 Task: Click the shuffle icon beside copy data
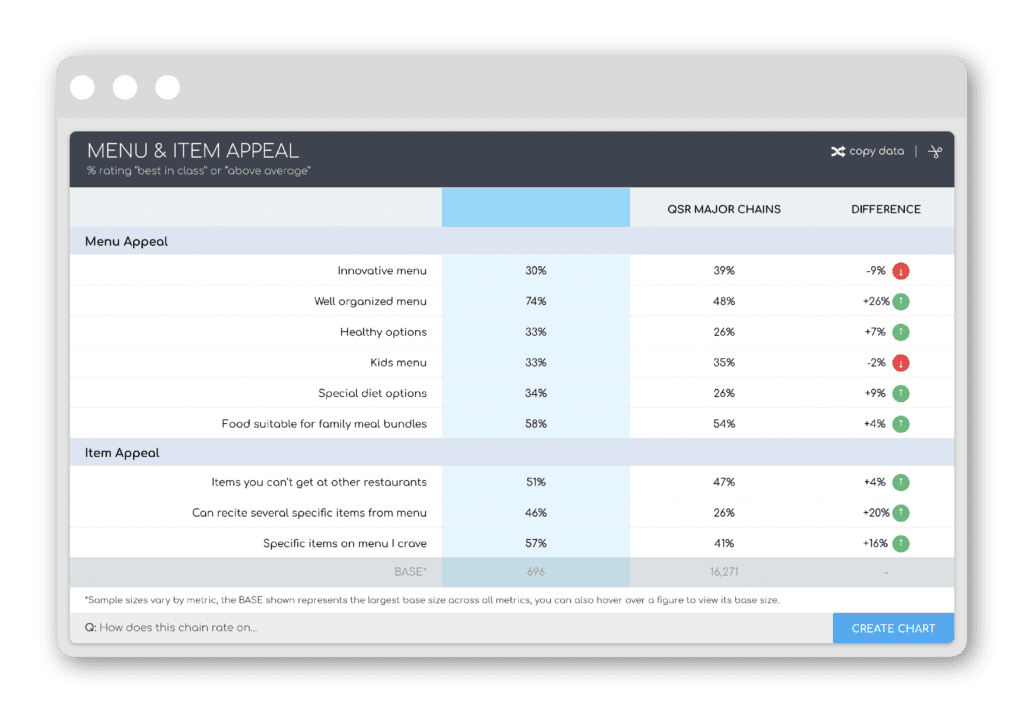coord(838,151)
